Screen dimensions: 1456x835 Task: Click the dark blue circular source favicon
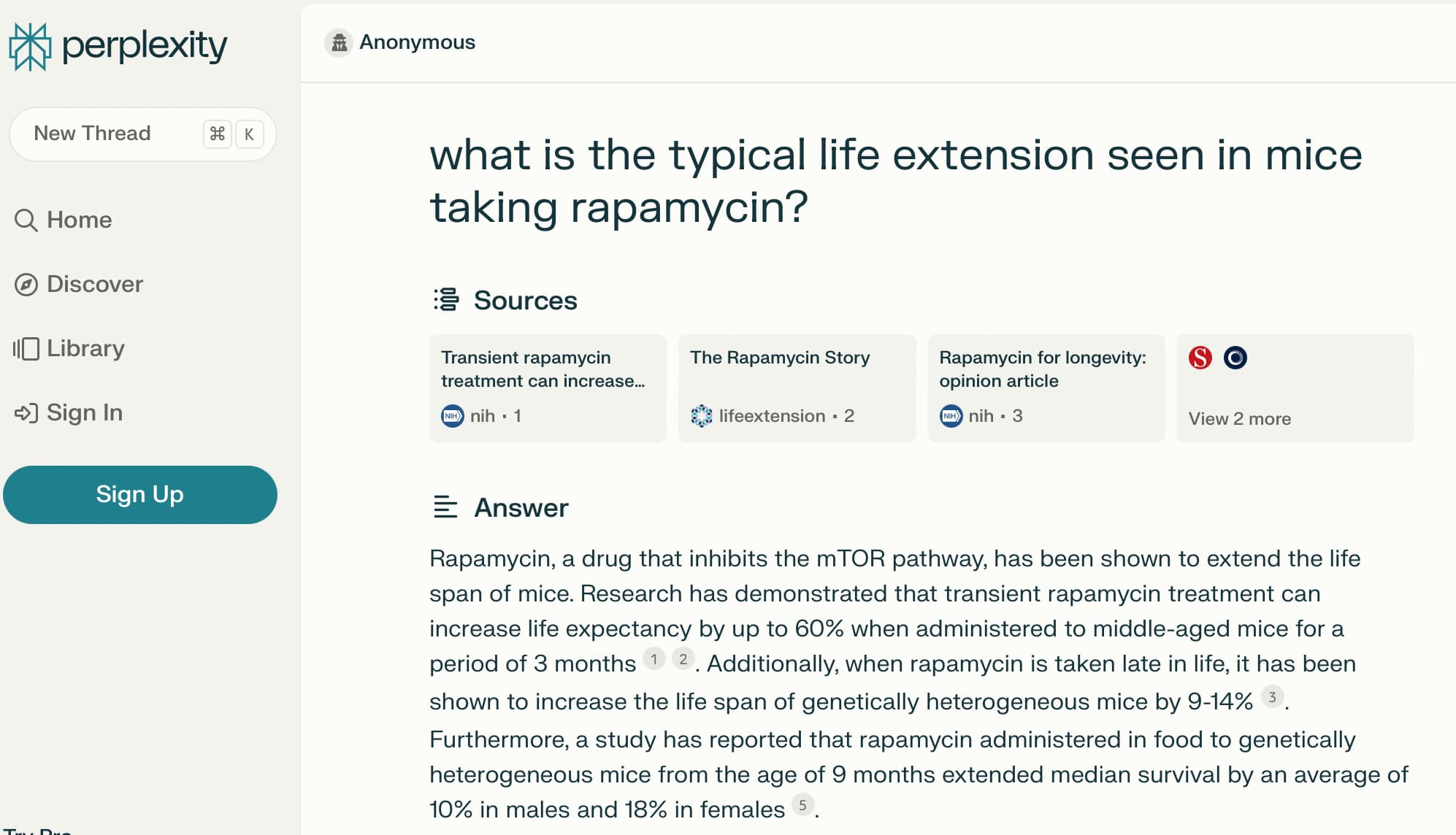1235,358
